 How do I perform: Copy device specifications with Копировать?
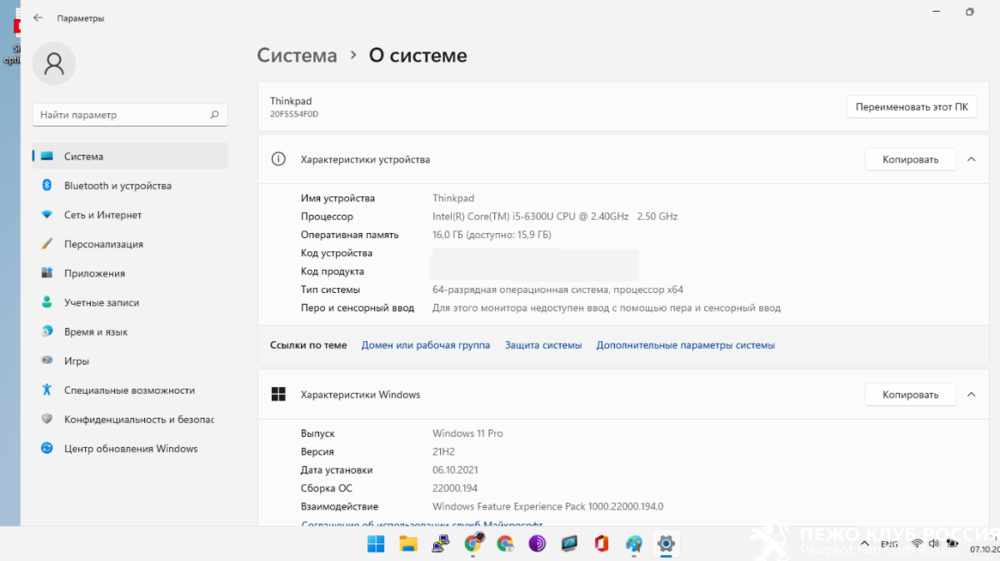[x=910, y=159]
